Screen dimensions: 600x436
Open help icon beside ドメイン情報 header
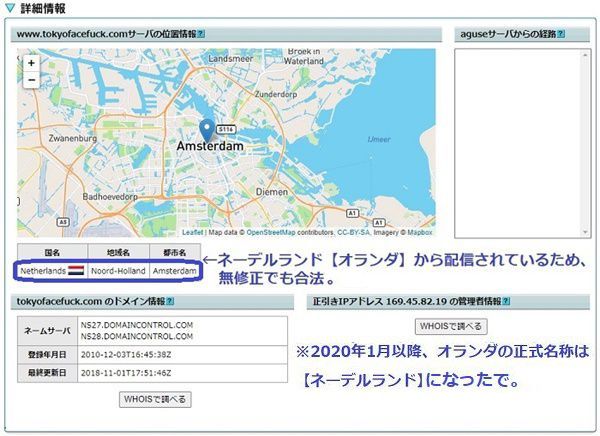[170, 301]
